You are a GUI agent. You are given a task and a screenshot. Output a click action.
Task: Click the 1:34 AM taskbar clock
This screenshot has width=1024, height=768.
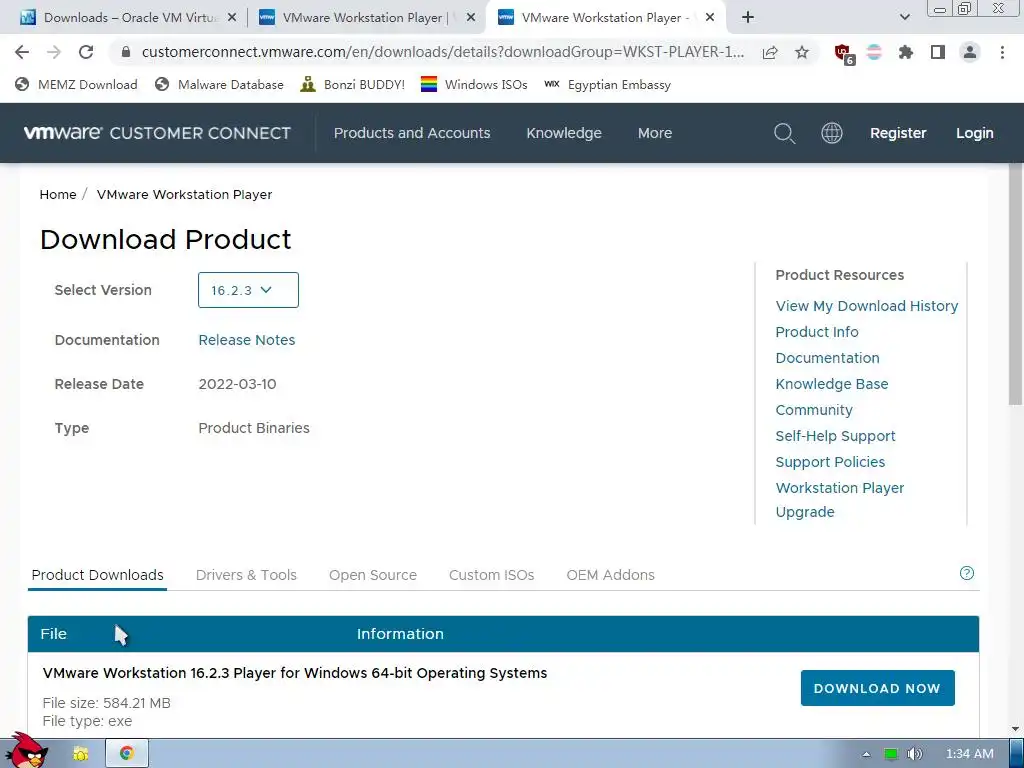click(x=970, y=754)
